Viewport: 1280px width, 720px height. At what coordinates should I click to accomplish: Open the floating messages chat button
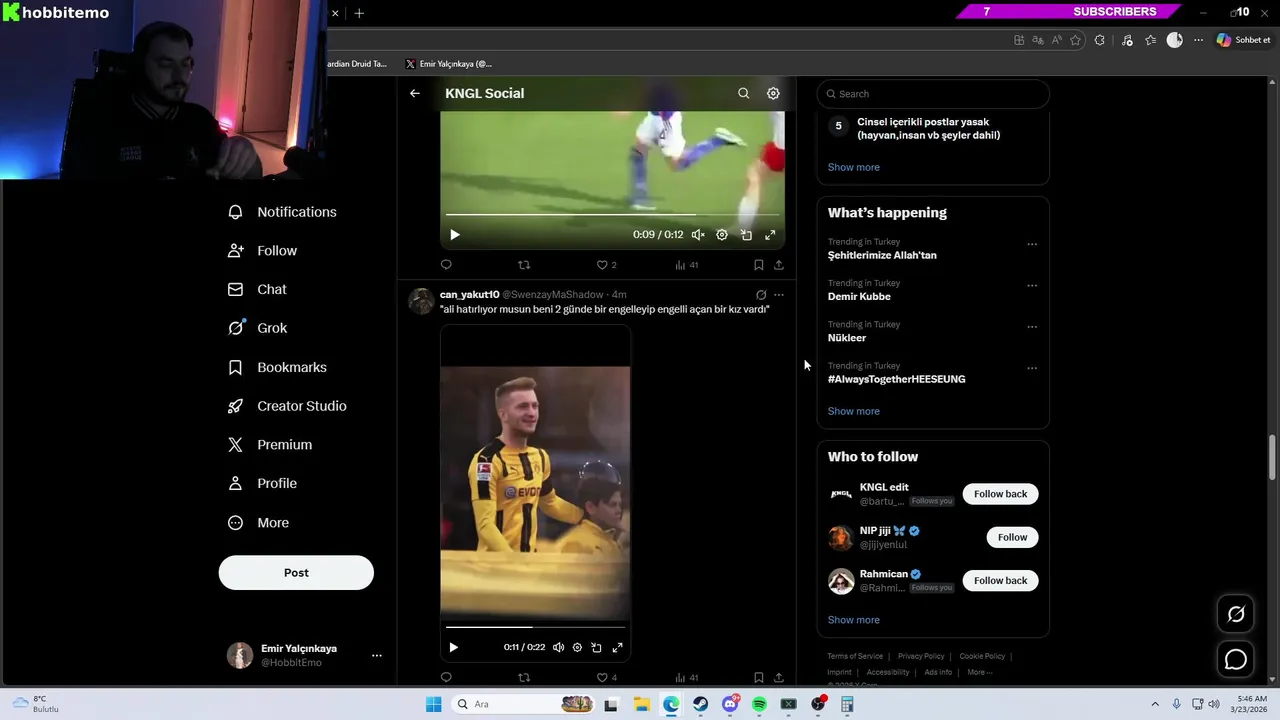[x=1236, y=659]
